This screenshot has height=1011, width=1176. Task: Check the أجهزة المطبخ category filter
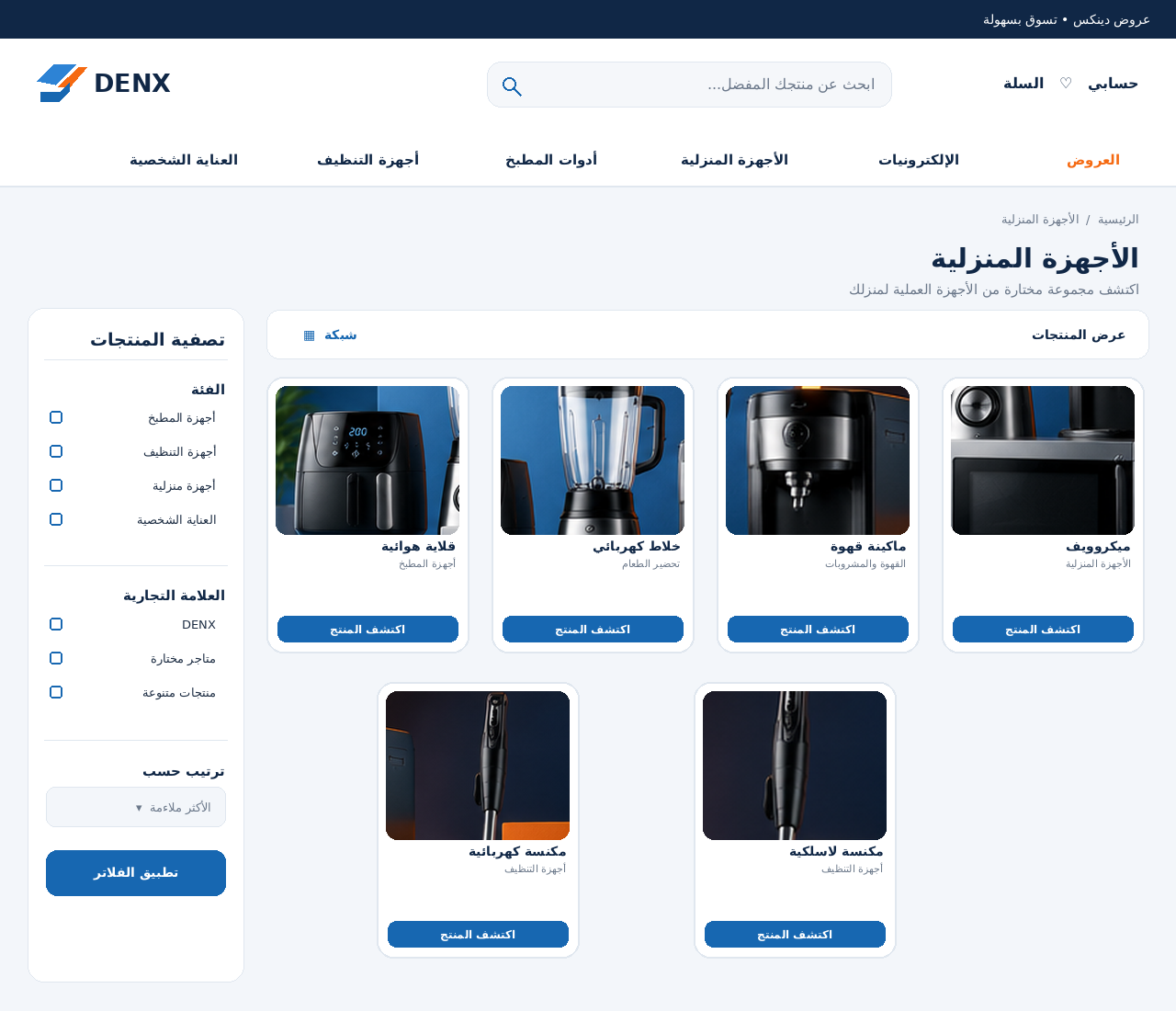pyautogui.click(x=56, y=417)
